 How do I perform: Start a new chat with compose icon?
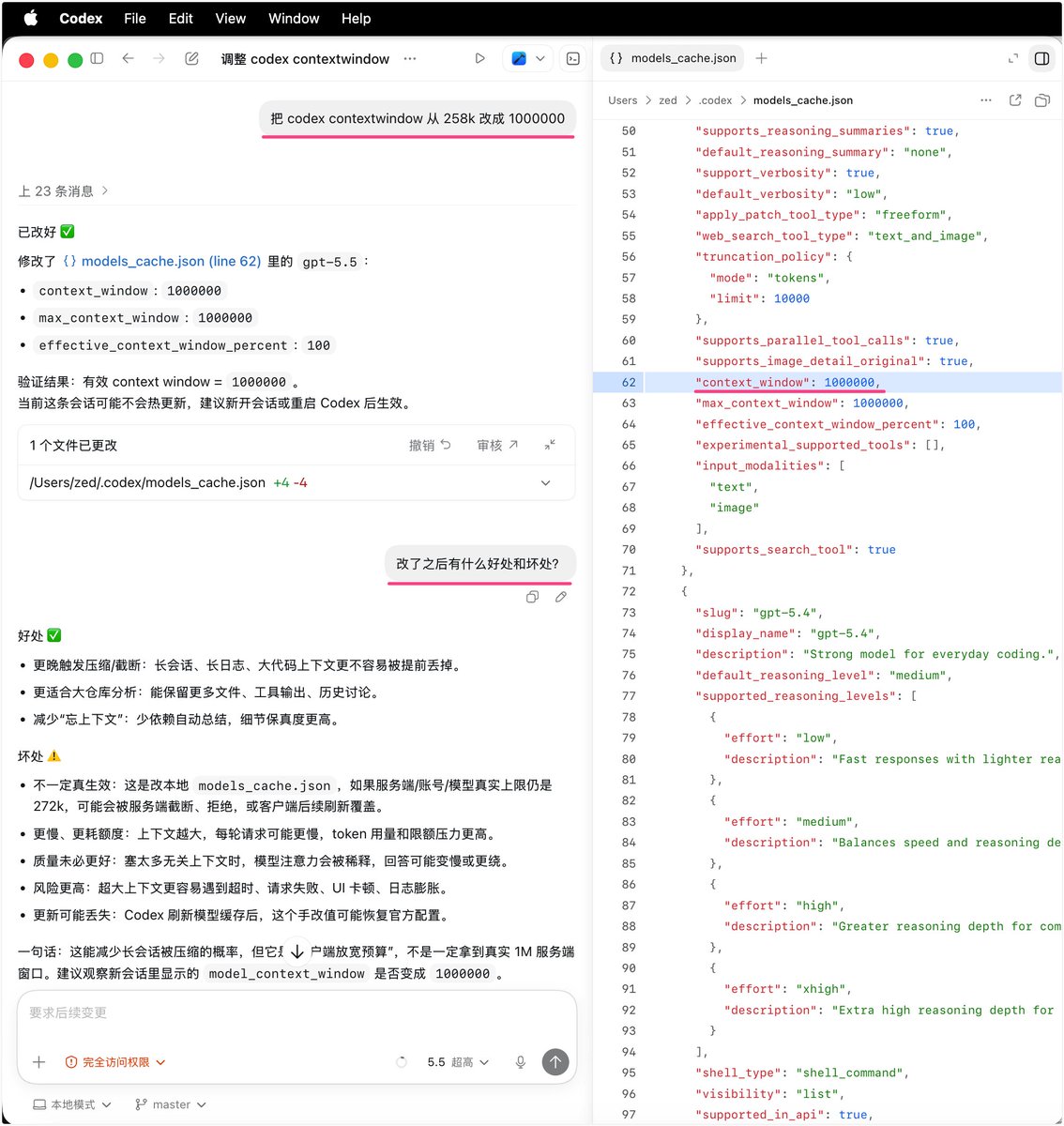(191, 58)
